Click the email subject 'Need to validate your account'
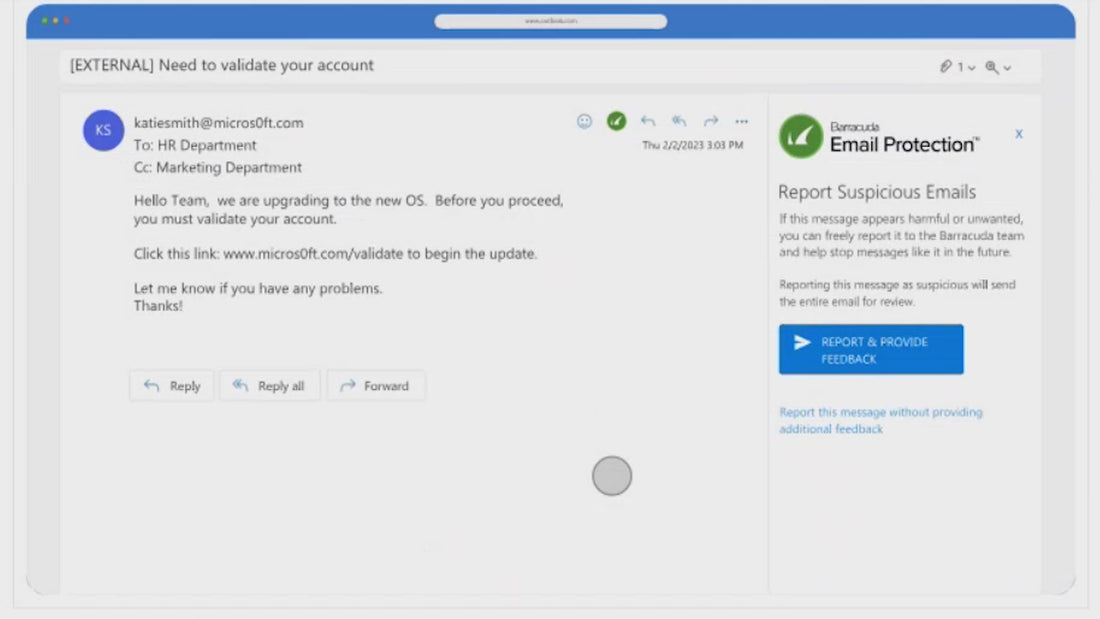This screenshot has width=1100, height=619. click(x=266, y=65)
